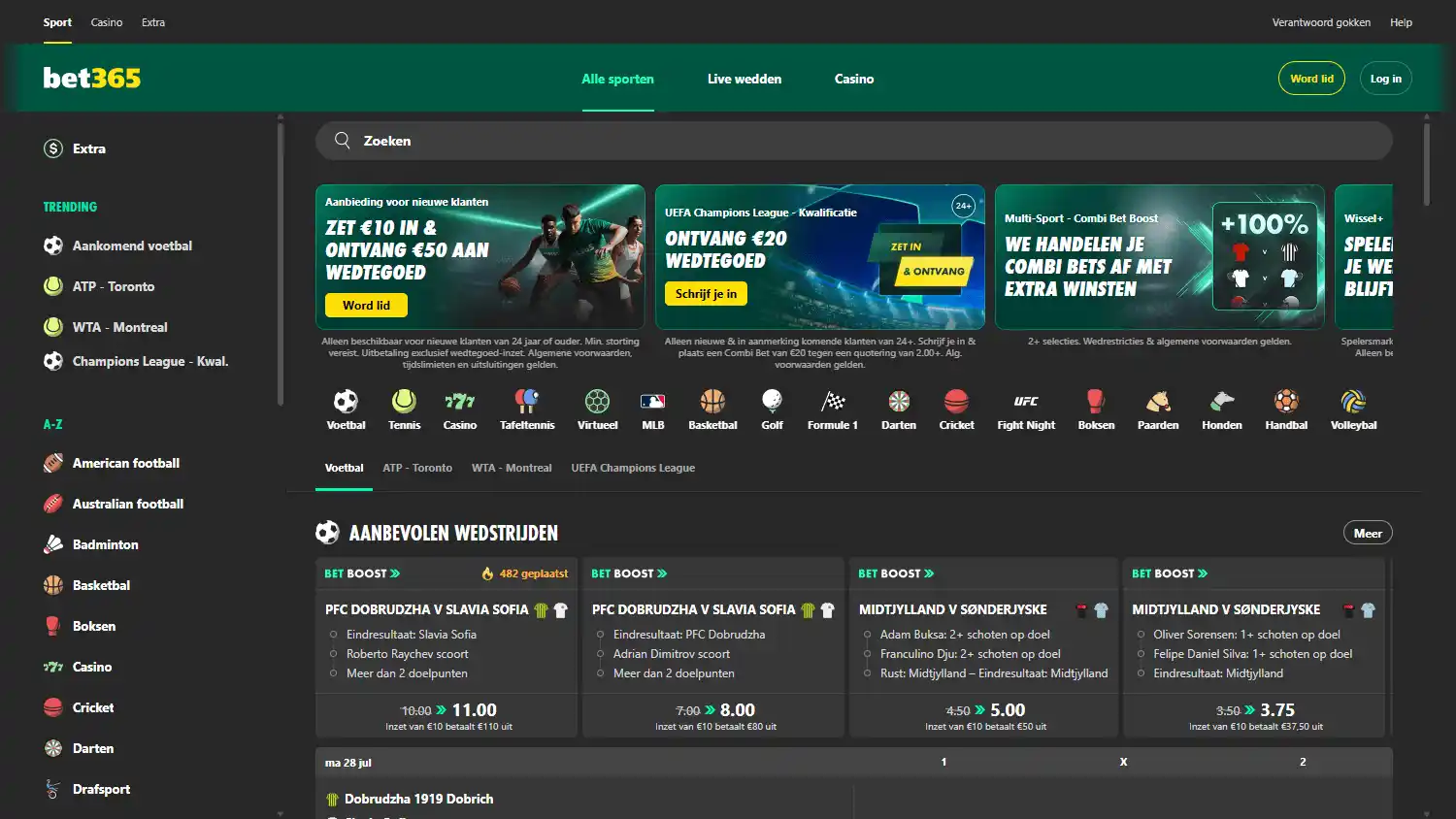Click the 482 geplaatst label

coord(525,573)
